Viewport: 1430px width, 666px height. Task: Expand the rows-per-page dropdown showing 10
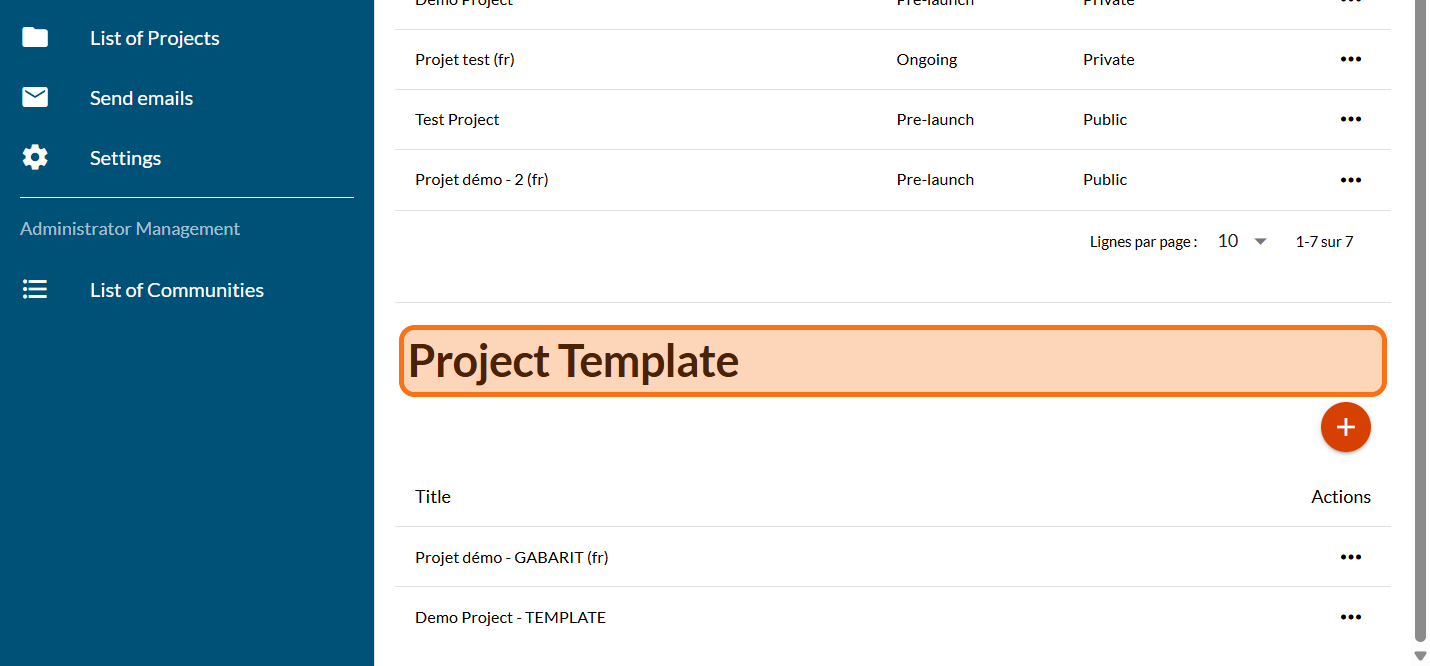click(x=1243, y=241)
